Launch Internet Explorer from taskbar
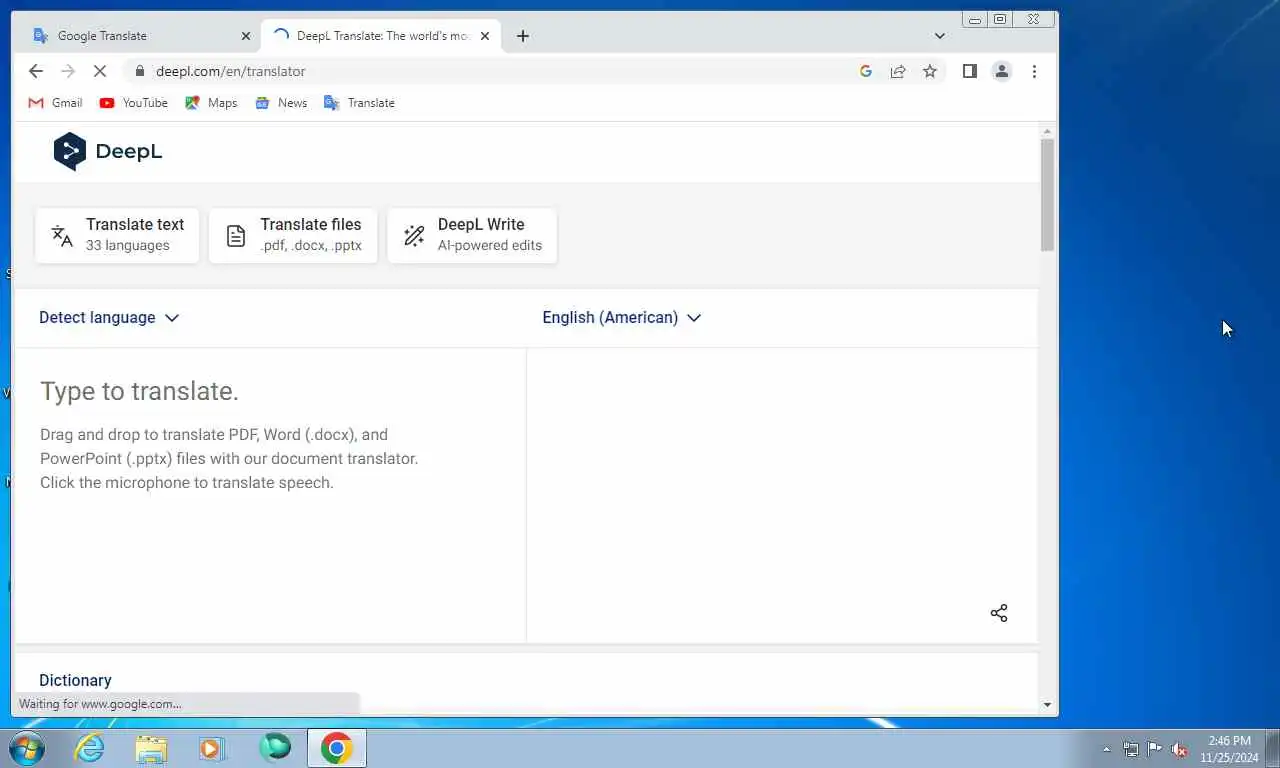This screenshot has width=1280, height=768. click(90, 748)
